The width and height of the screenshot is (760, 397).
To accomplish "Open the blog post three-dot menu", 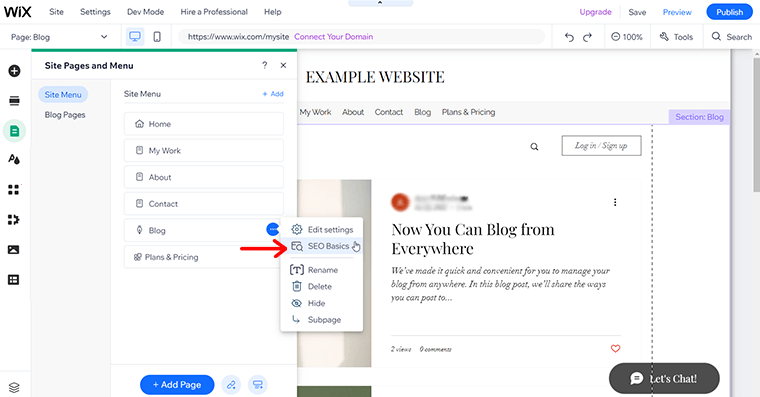I will pyautogui.click(x=615, y=202).
